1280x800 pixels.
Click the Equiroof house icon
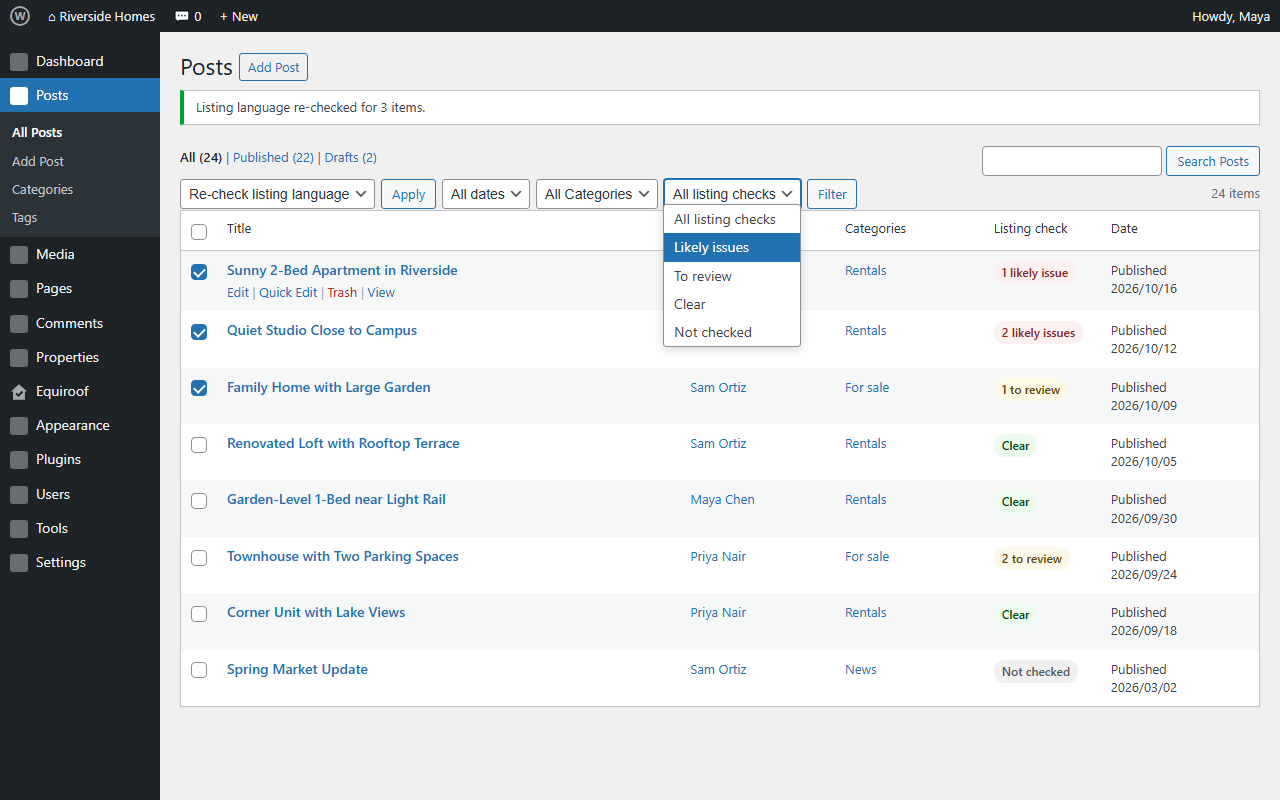(x=19, y=392)
